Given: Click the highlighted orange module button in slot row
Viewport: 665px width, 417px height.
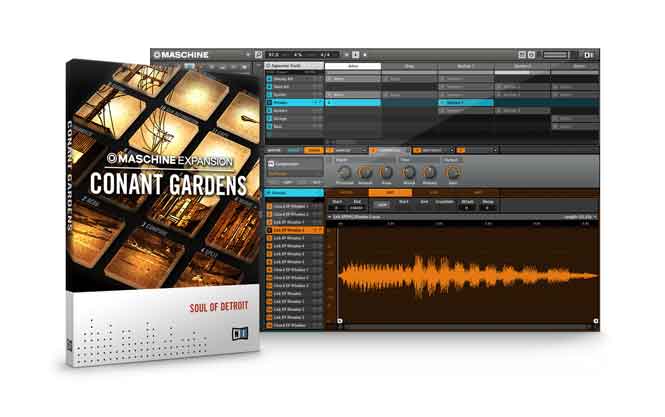Looking at the screenshot, I should 314,150.
